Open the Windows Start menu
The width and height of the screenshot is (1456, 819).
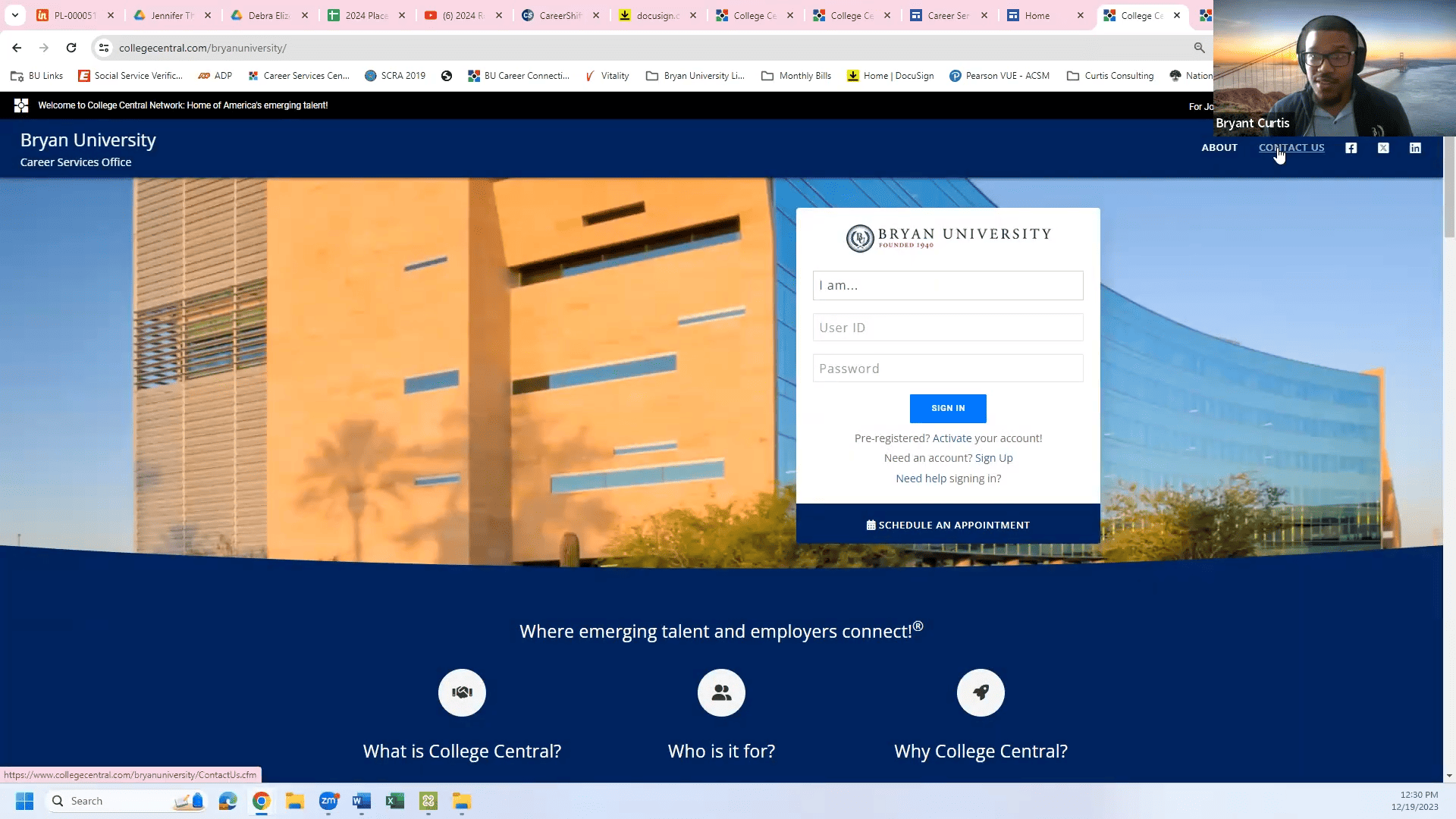coord(24,801)
